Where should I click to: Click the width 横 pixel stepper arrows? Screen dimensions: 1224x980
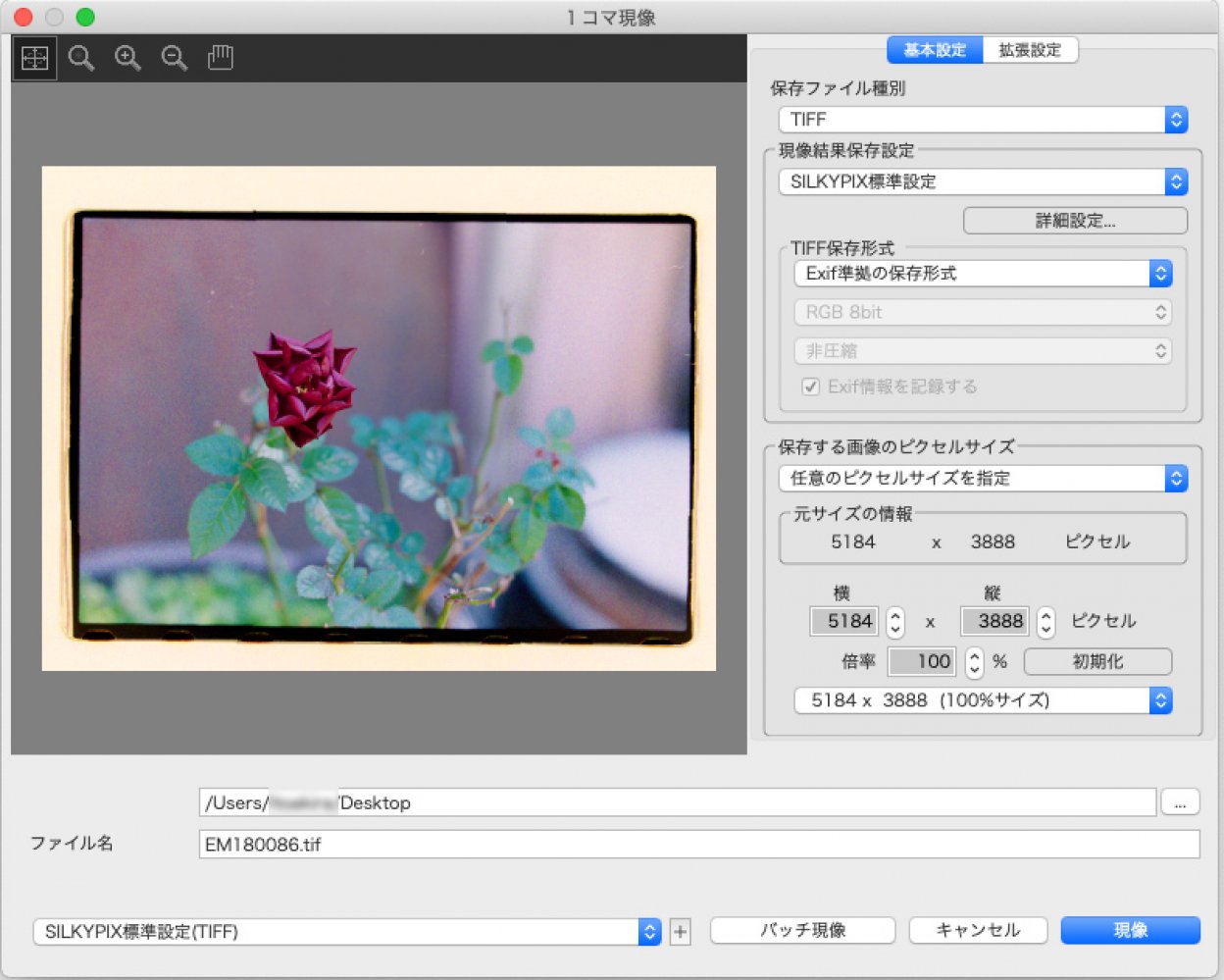point(894,622)
